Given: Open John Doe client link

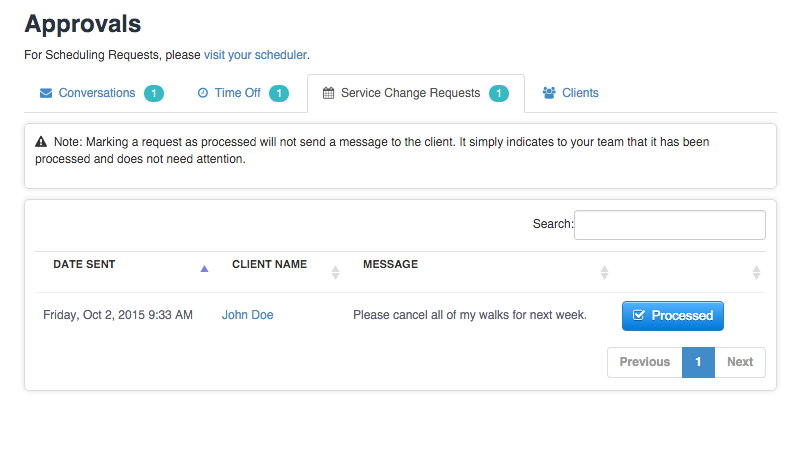Looking at the screenshot, I should tap(248, 315).
